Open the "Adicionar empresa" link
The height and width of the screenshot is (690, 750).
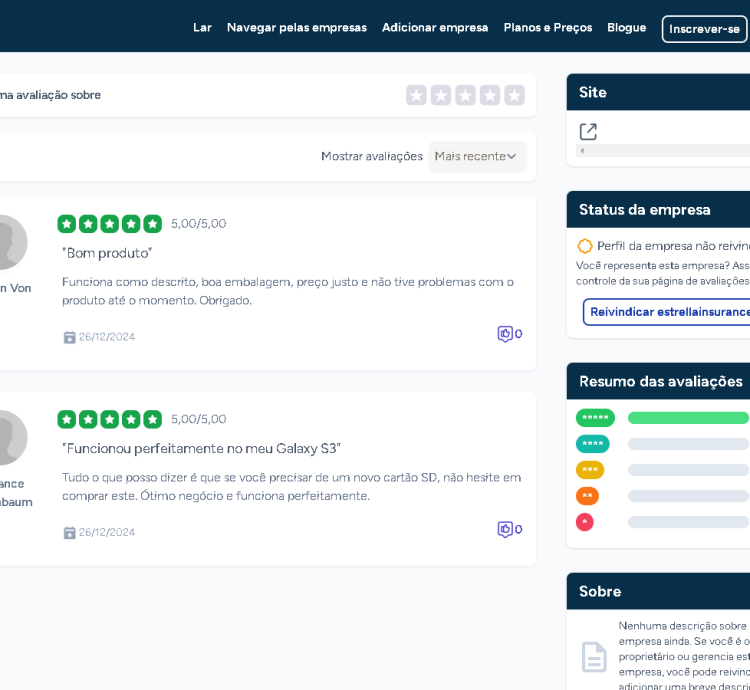coord(435,28)
